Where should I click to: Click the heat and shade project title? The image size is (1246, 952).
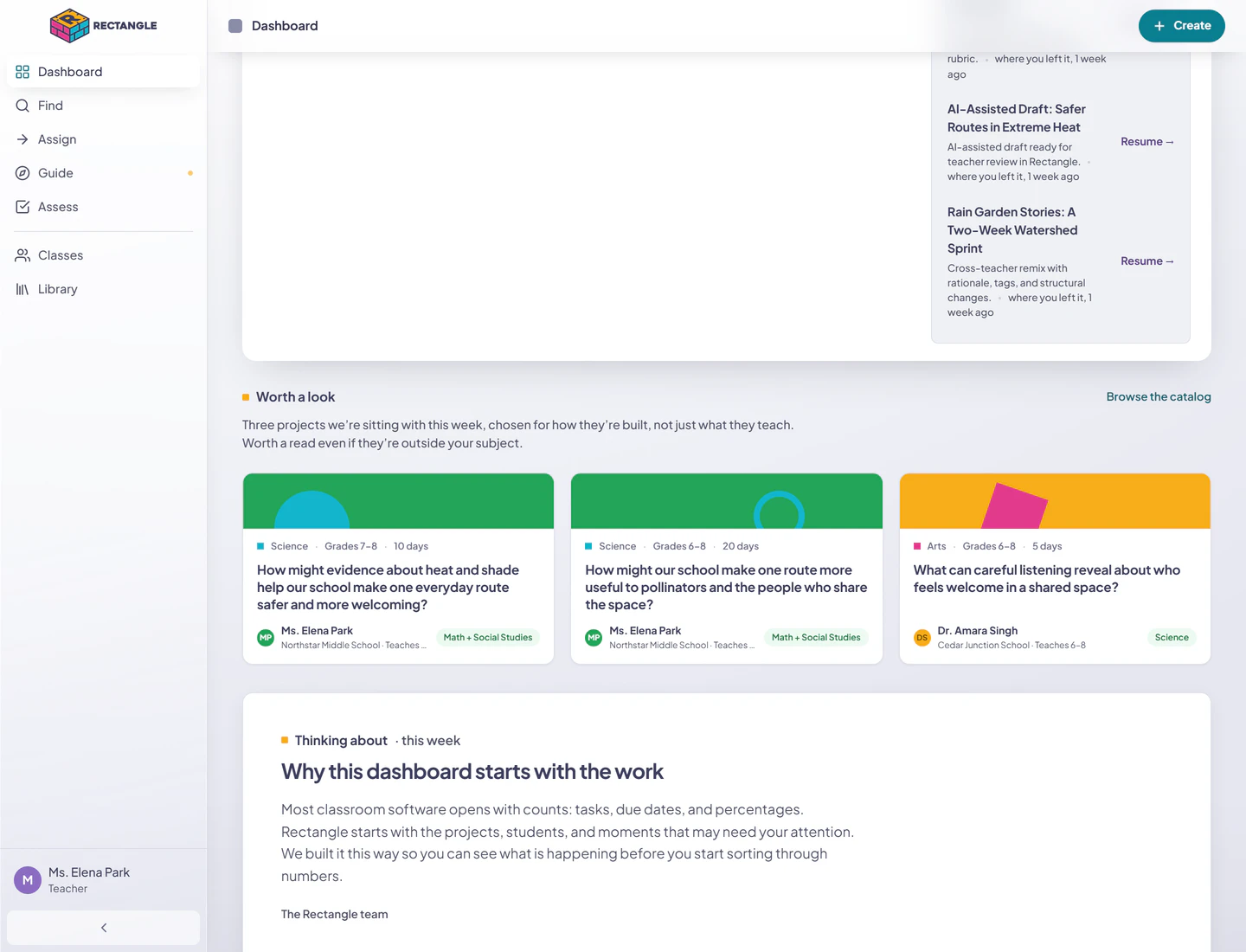coord(389,588)
